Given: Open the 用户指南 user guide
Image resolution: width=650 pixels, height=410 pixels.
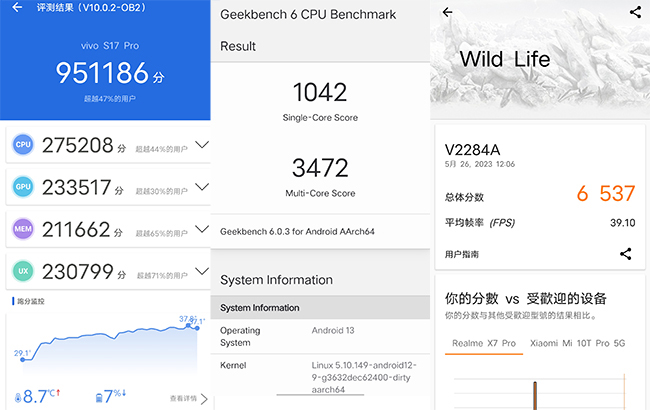Looking at the screenshot, I should tap(461, 254).
